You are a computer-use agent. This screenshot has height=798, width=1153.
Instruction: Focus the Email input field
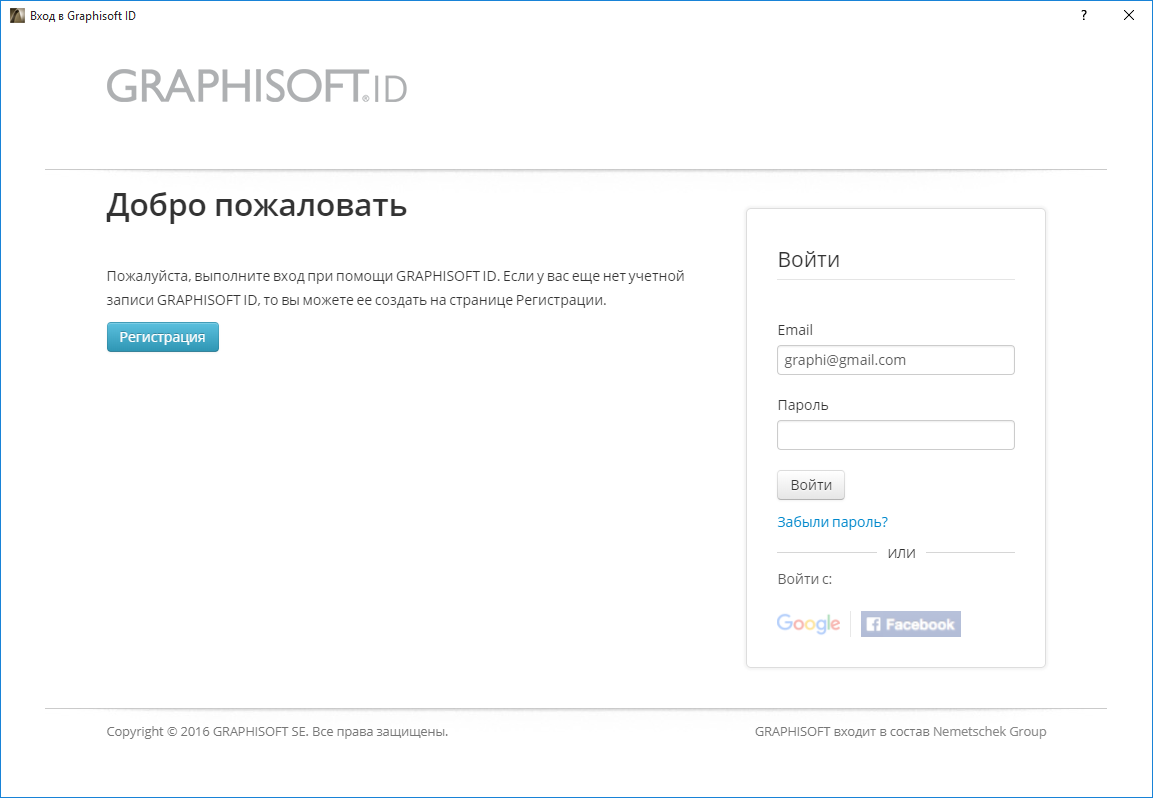pos(895,360)
